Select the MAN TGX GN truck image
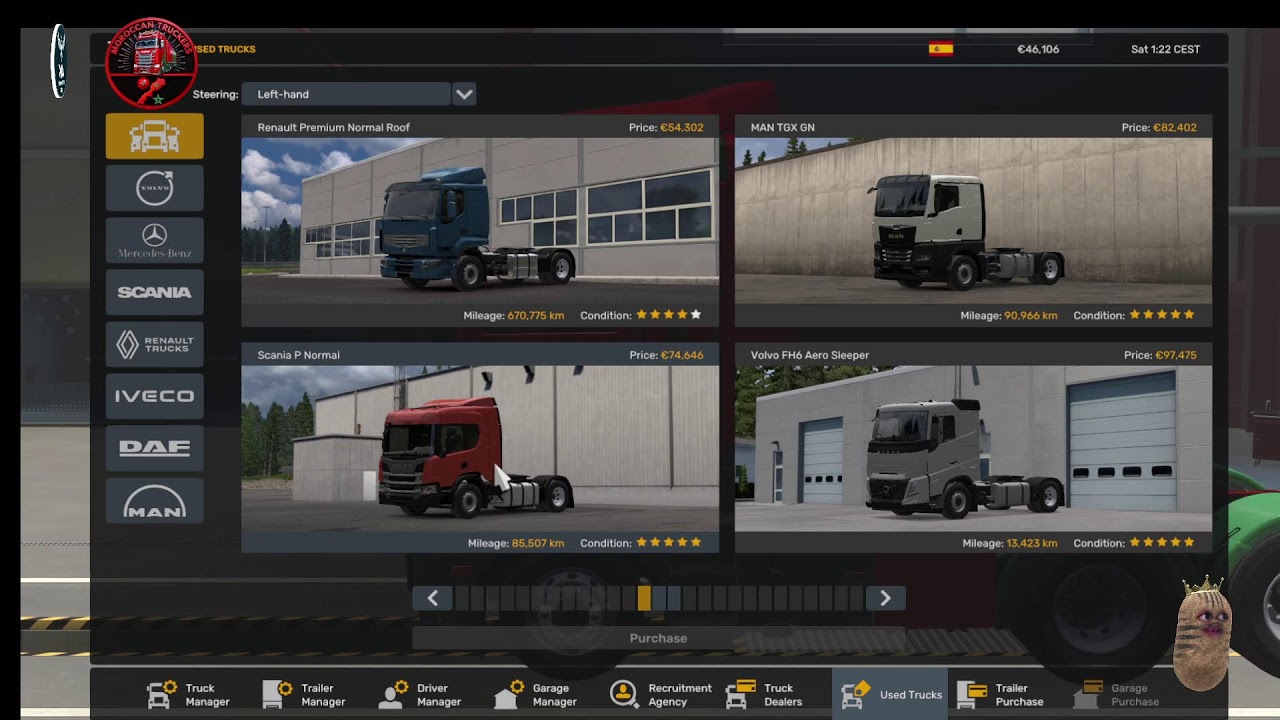This screenshot has width=1280, height=720. [x=973, y=221]
